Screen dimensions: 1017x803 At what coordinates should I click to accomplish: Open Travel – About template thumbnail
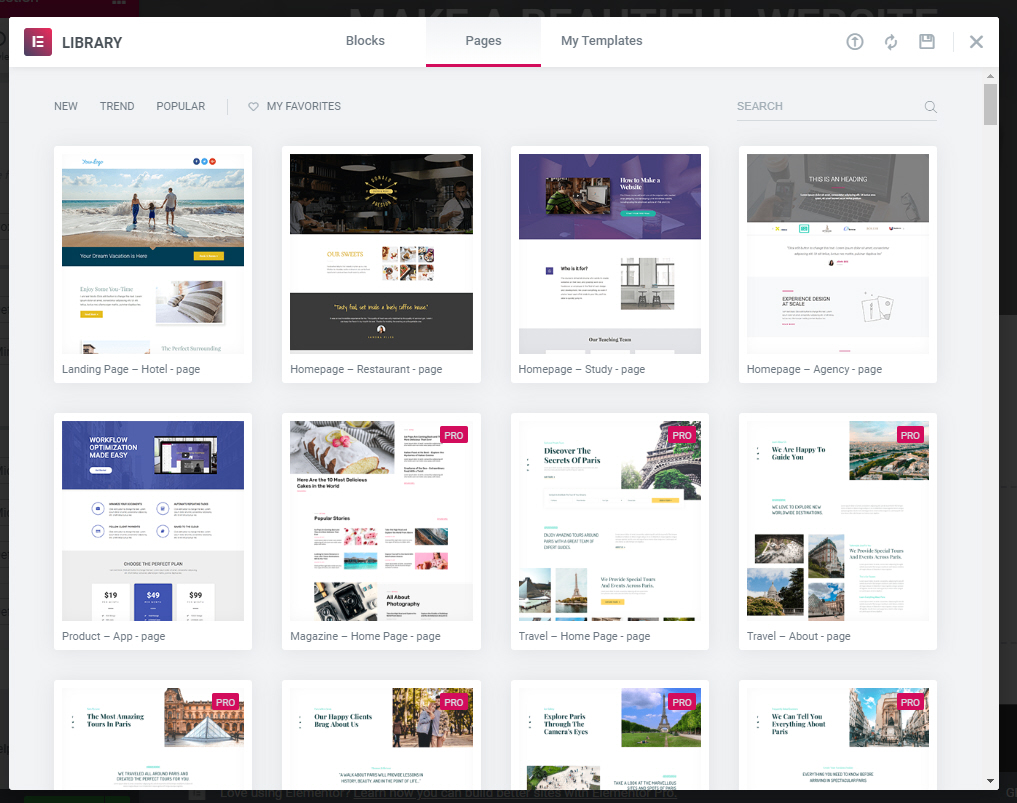coord(838,521)
